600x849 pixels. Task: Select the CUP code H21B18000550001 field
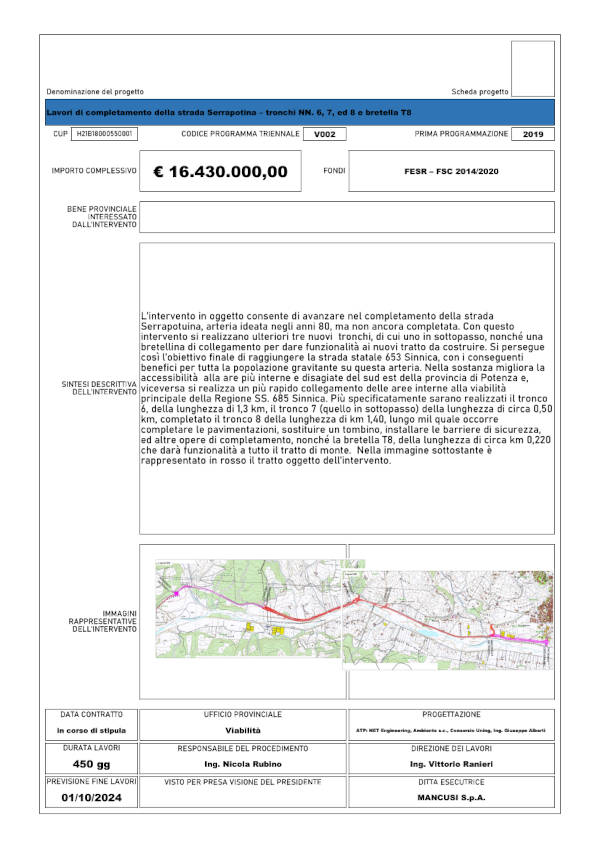(x=105, y=133)
